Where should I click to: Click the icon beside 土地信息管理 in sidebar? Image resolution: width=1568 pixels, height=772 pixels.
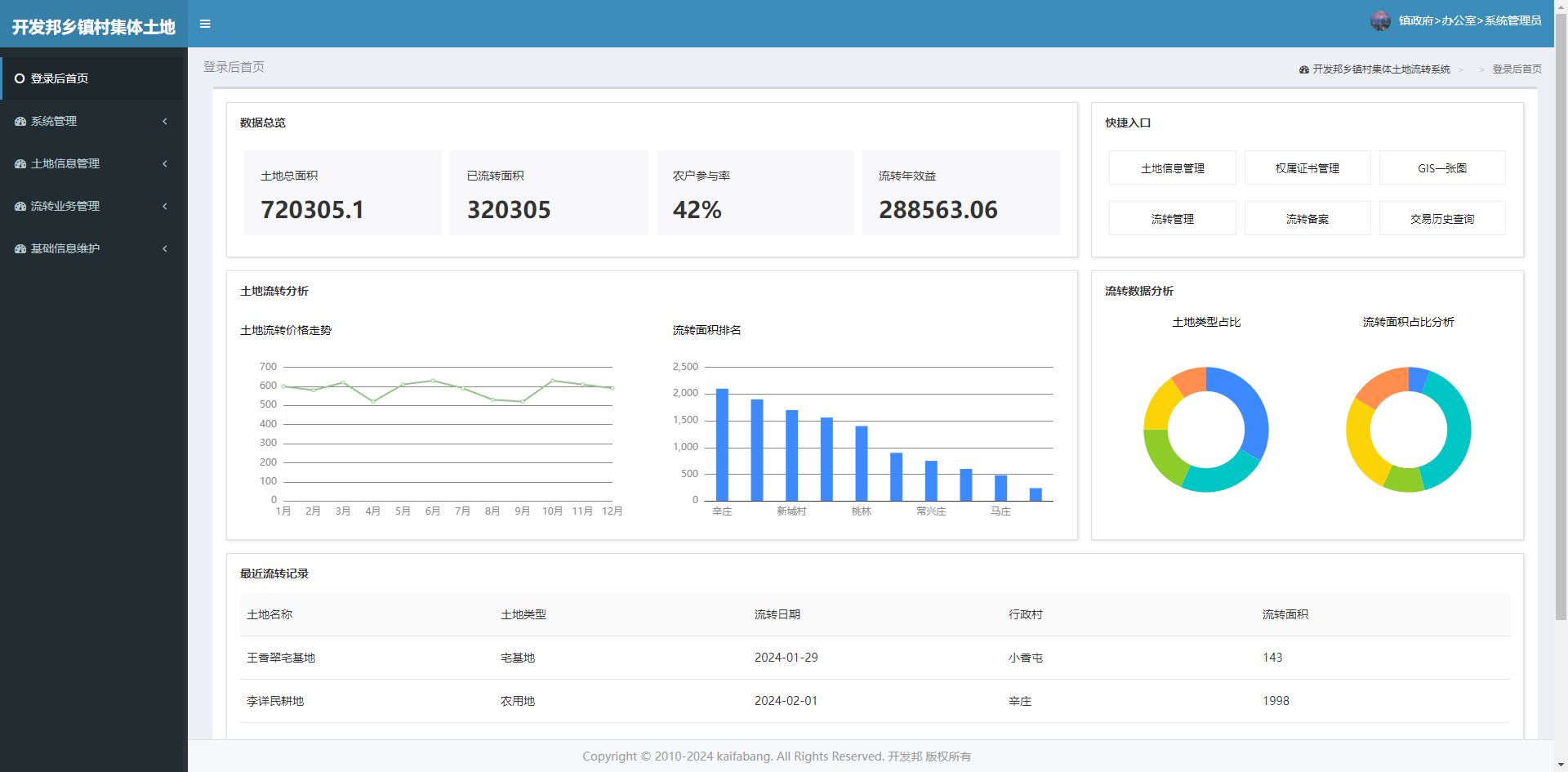point(20,163)
